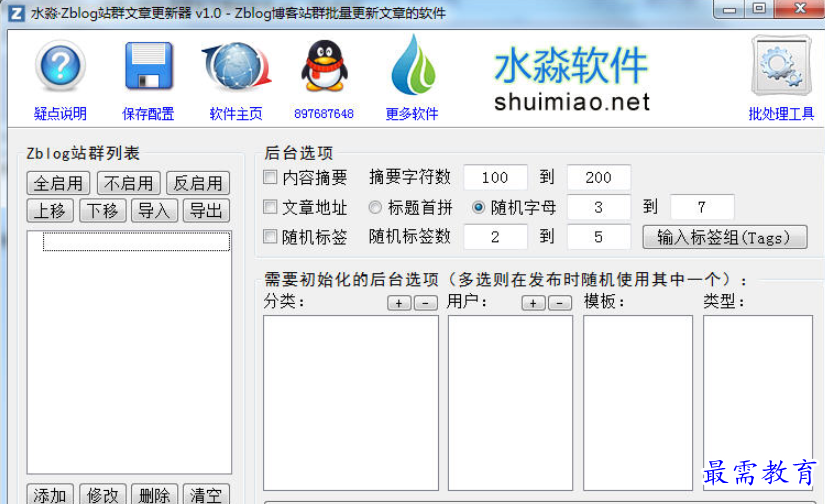Focus the 随机字母 minimum field showing 3

(599, 207)
